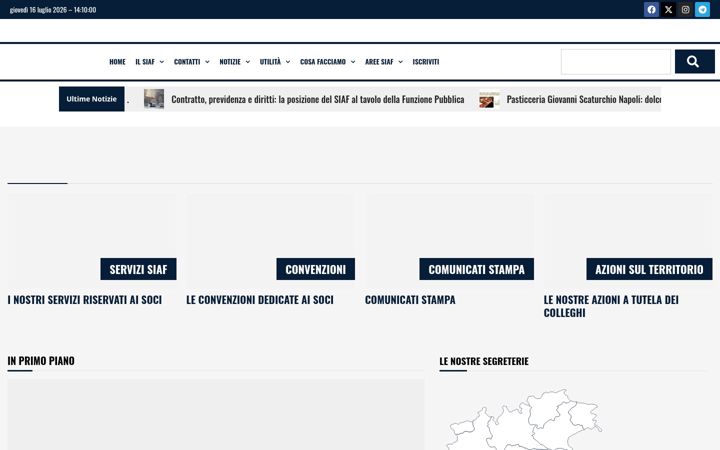The image size is (720, 450).
Task: Click the magnifier search button
Action: point(694,62)
